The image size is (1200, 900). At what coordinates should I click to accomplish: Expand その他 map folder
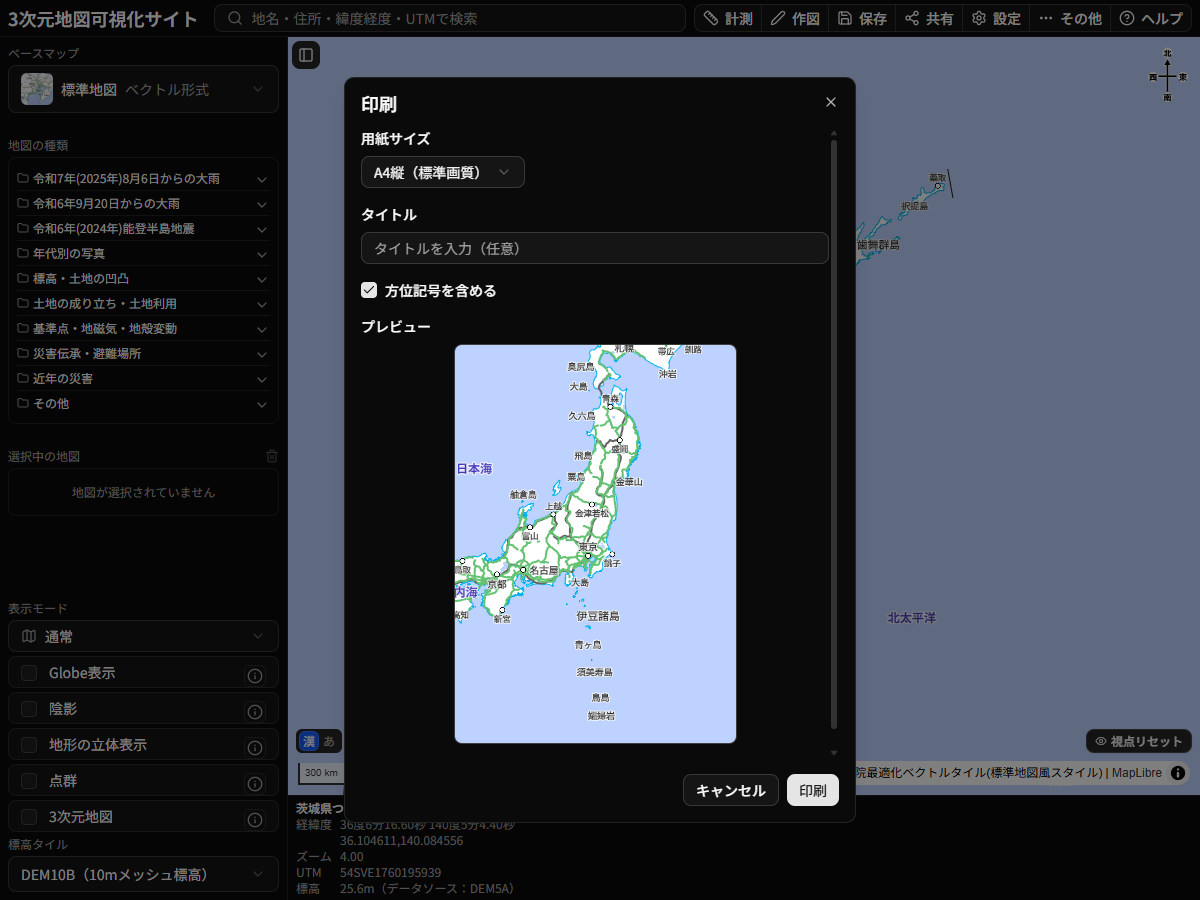(x=143, y=403)
